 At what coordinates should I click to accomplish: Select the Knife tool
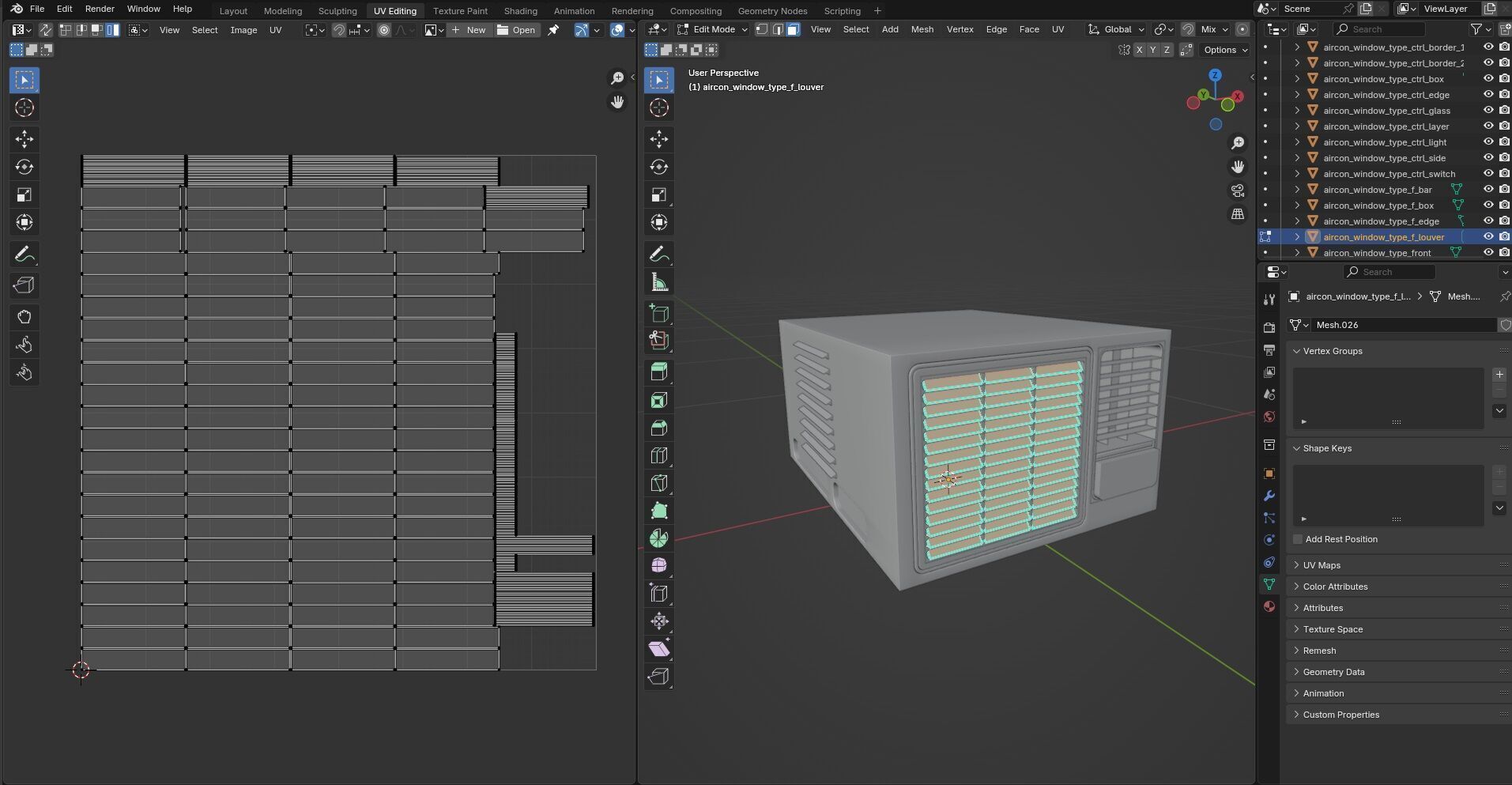click(659, 483)
